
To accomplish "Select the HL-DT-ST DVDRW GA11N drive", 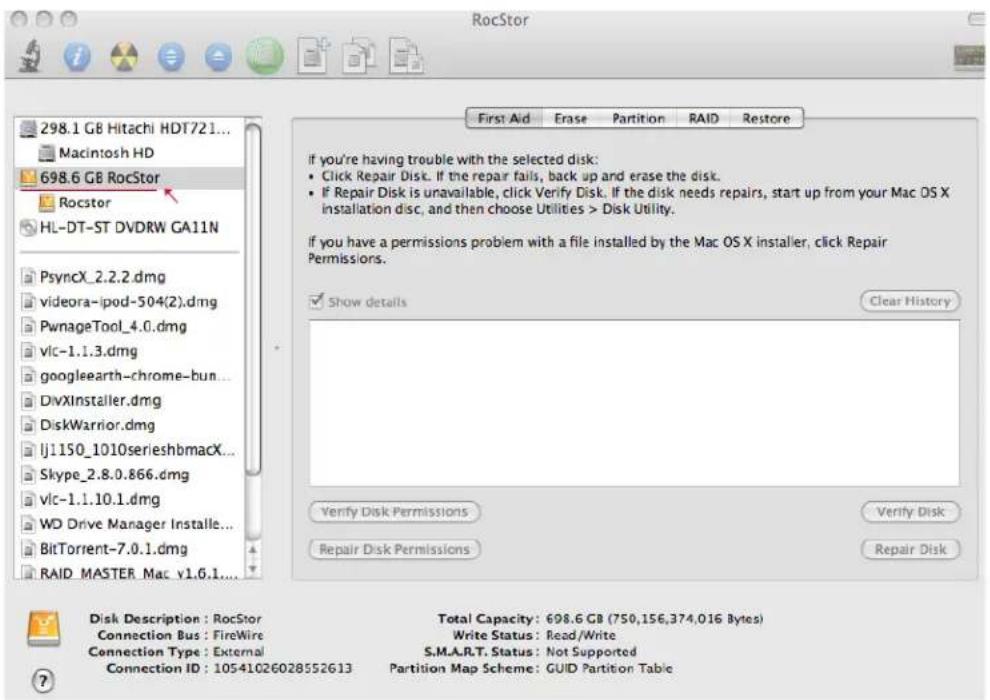I will pyautogui.click(x=129, y=227).
